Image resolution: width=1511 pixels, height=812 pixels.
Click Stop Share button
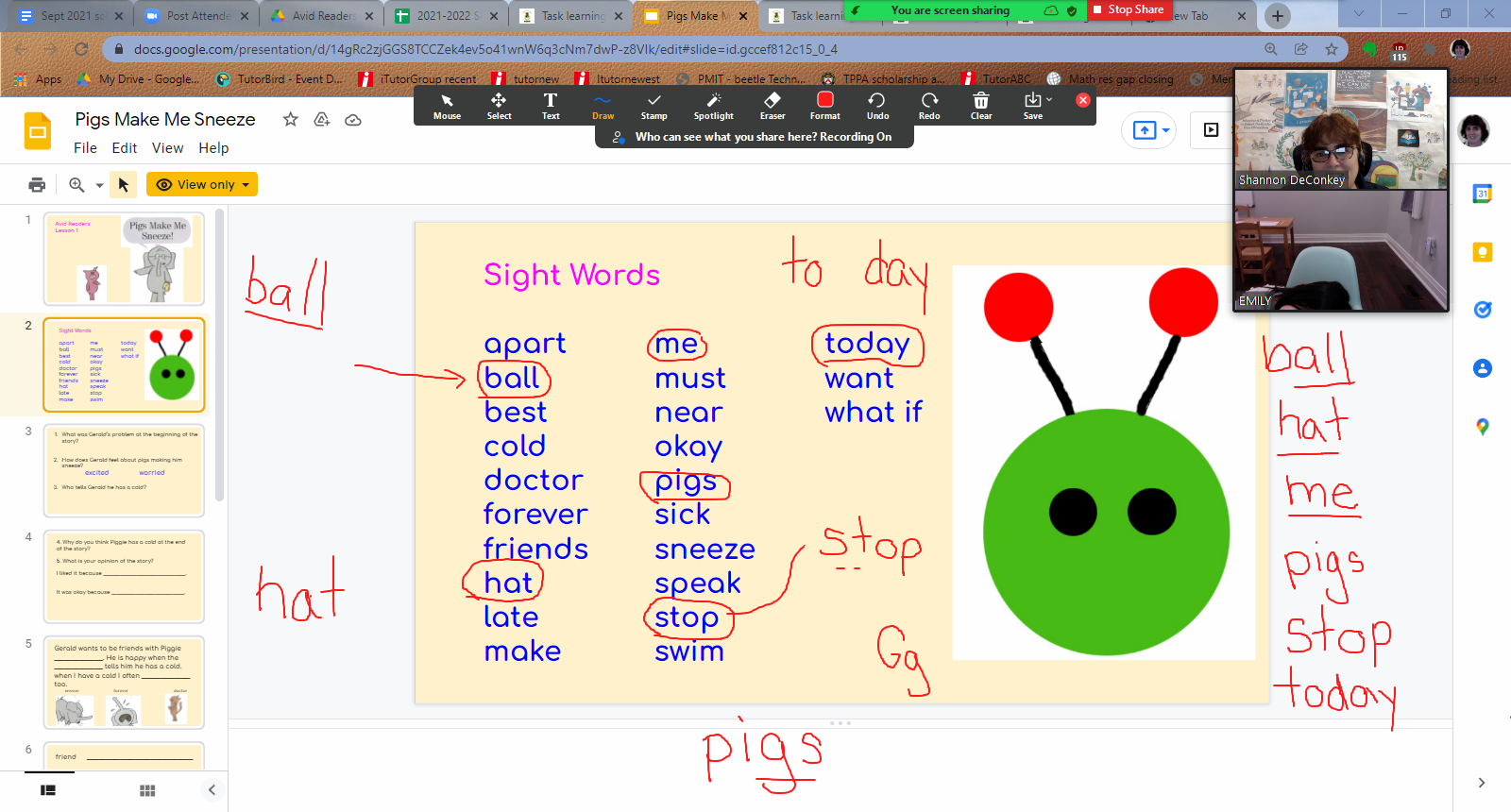click(x=1129, y=9)
